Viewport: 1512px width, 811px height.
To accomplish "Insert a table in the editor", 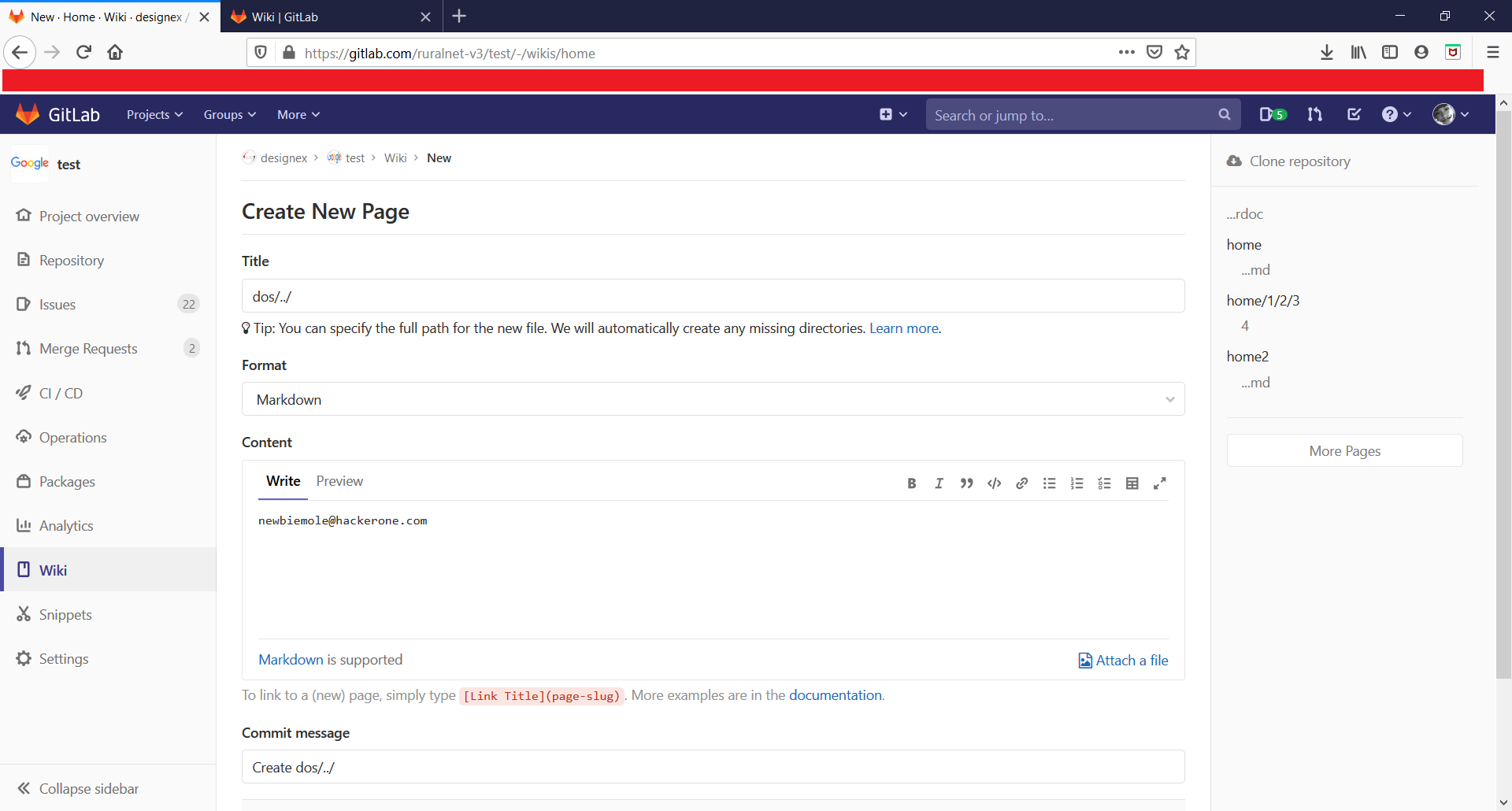I will coord(1132,483).
